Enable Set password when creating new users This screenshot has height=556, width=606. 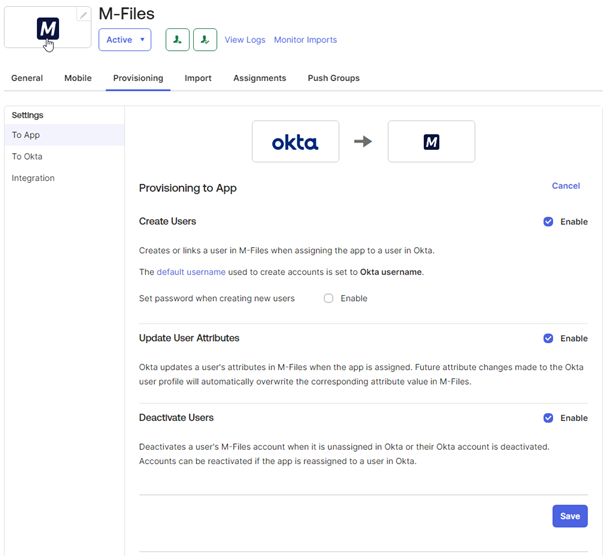(329, 298)
